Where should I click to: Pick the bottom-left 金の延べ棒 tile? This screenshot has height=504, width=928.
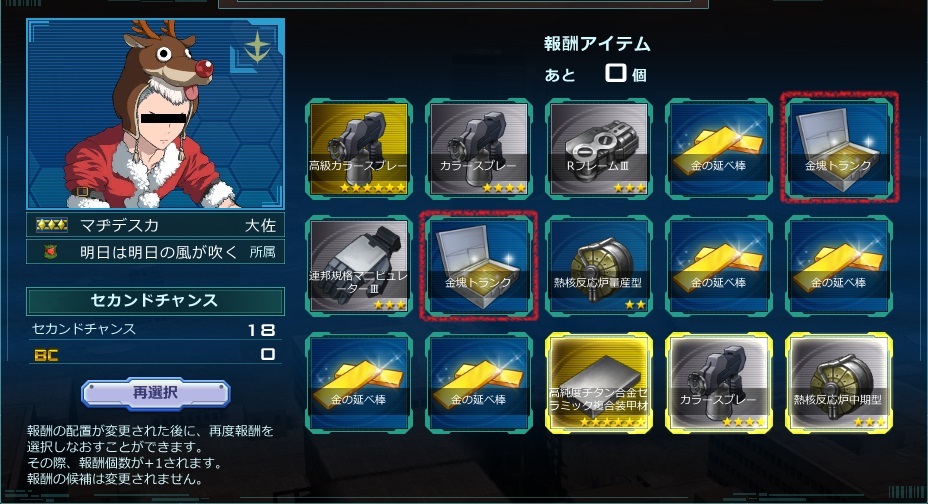(x=359, y=383)
